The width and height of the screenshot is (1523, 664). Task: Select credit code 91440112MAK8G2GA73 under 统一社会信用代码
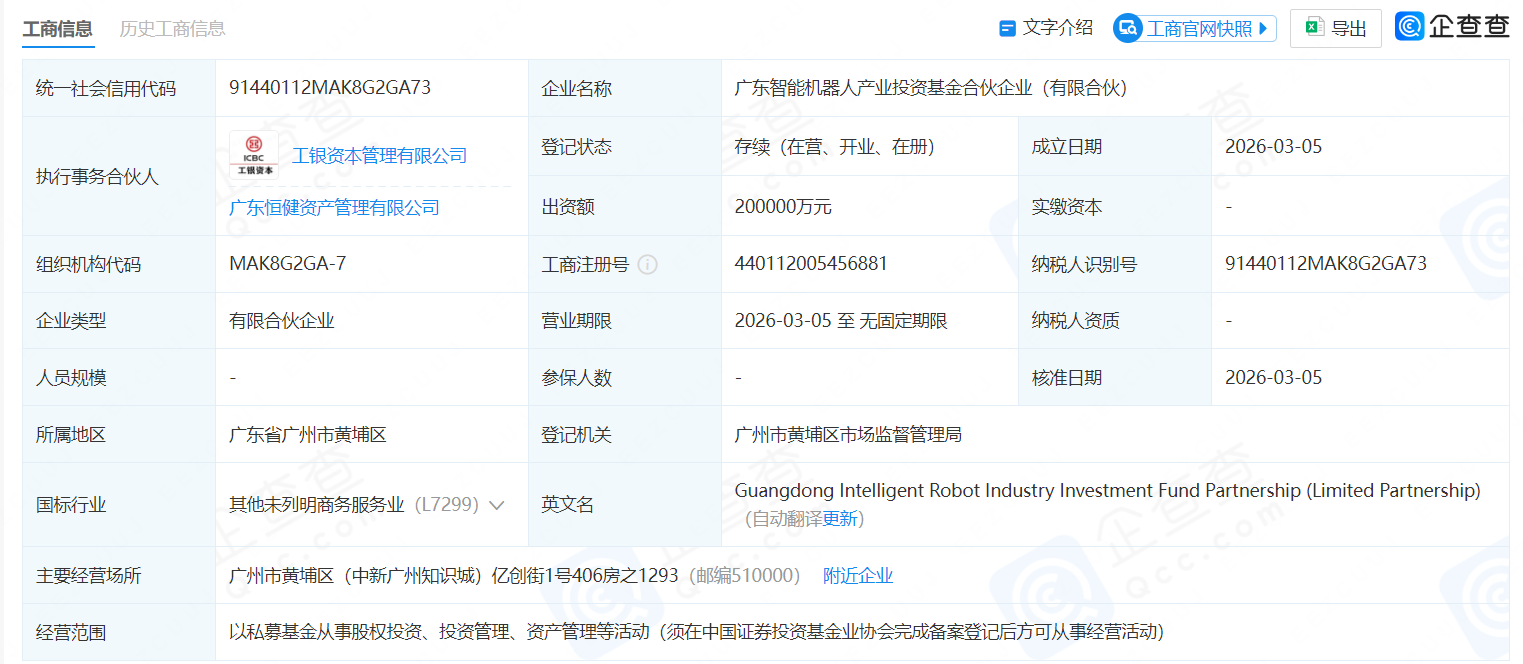tap(330, 87)
